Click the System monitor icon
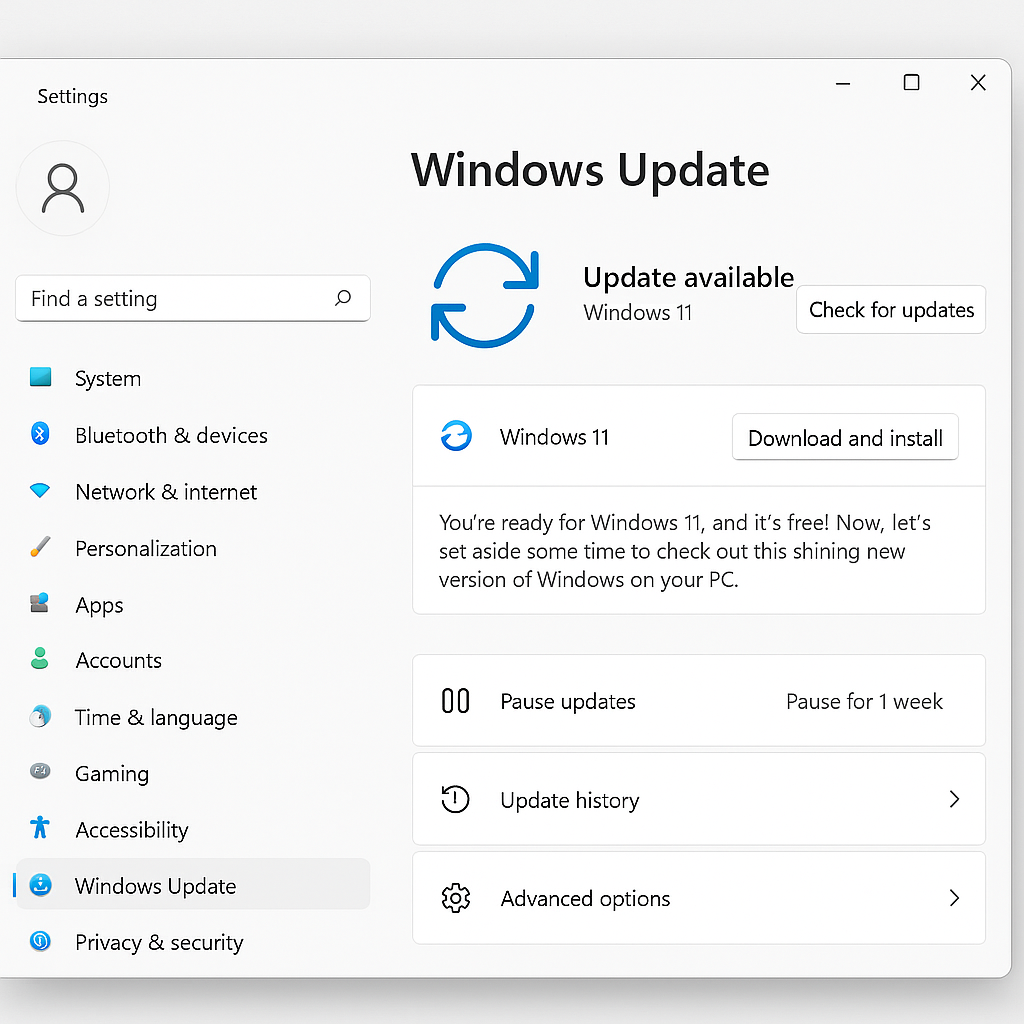Screen dimensions: 1024x1024 coord(40,377)
